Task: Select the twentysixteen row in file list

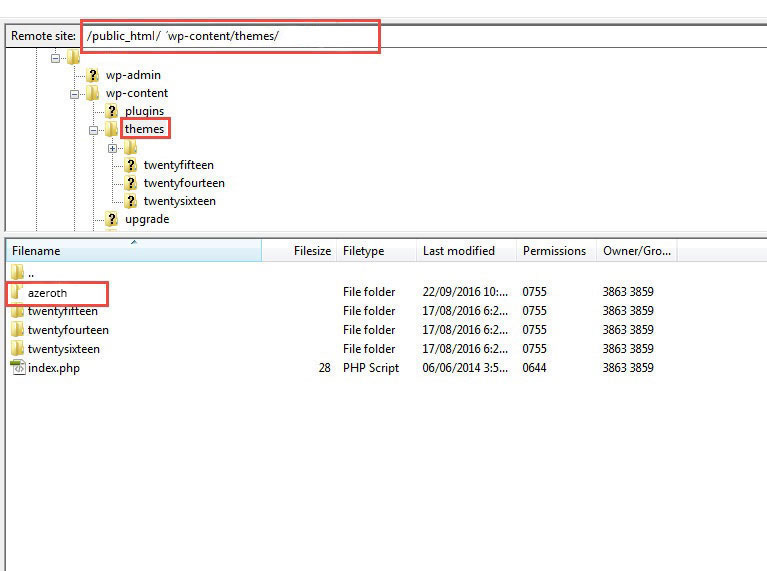Action: click(x=342, y=349)
